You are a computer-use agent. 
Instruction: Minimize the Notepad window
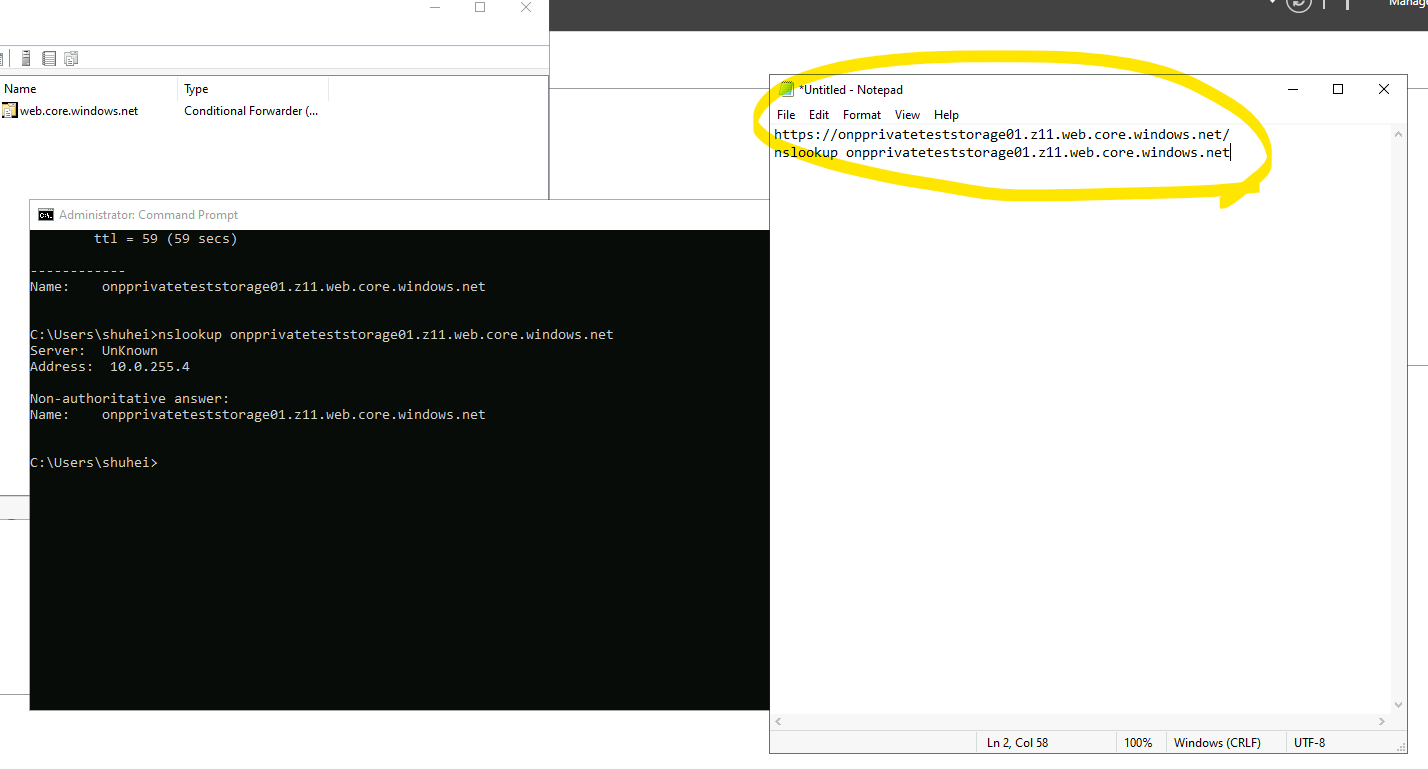tap(1293, 89)
